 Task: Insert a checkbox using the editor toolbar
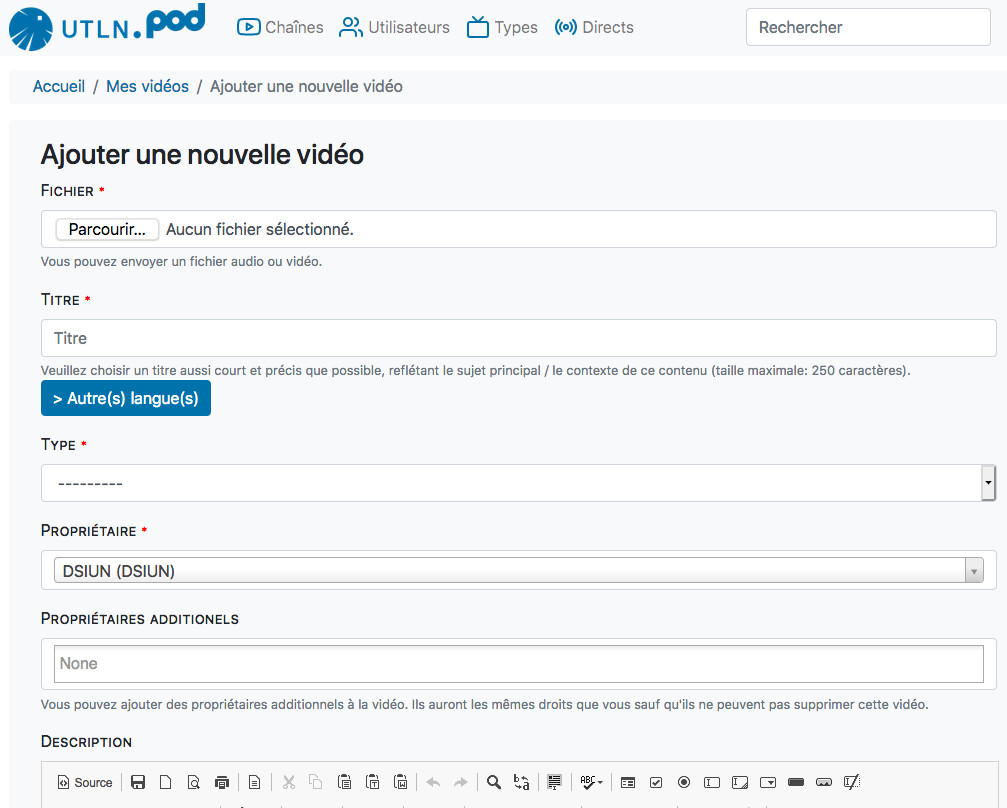(656, 782)
